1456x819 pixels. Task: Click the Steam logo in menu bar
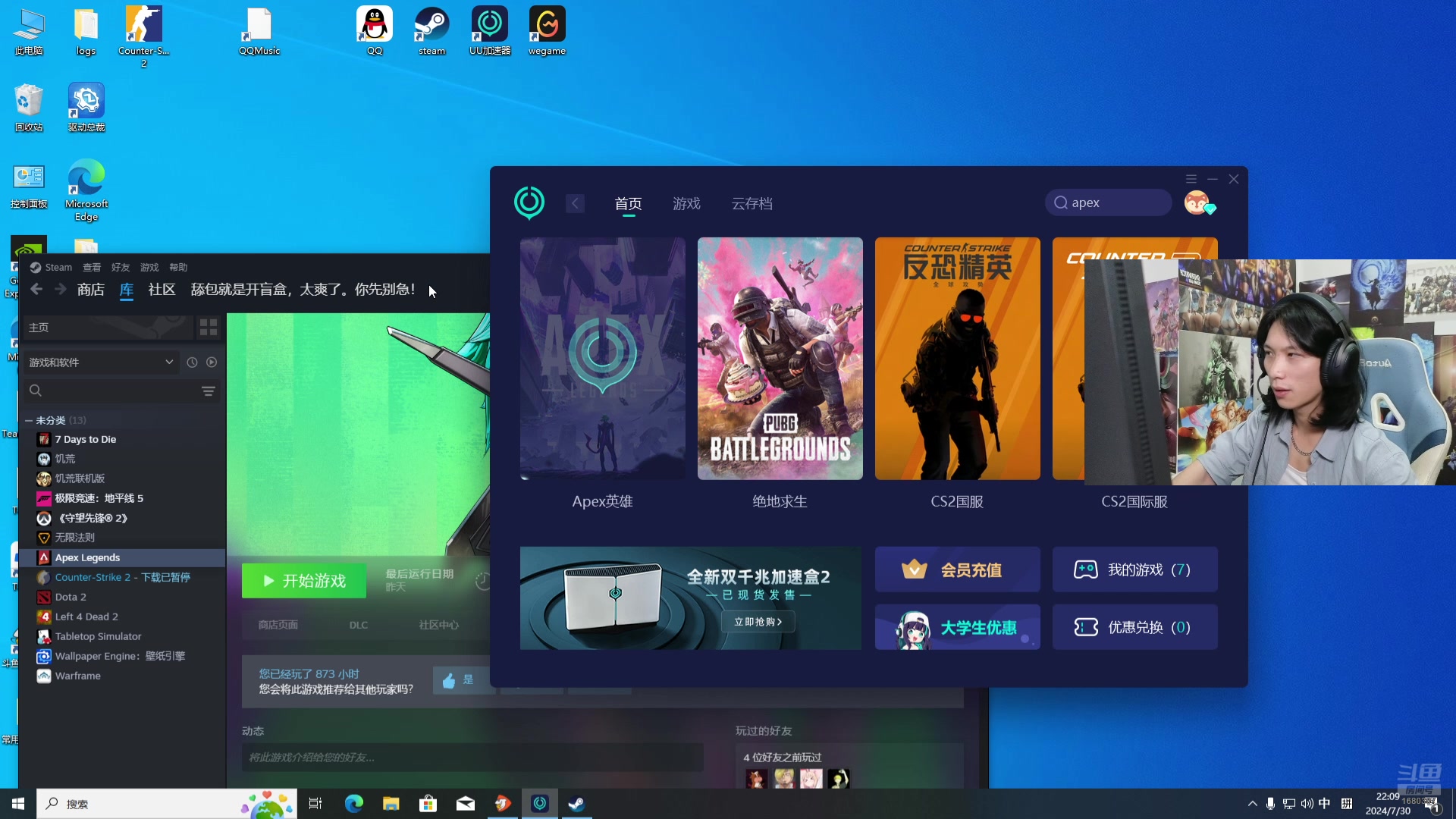click(35, 267)
